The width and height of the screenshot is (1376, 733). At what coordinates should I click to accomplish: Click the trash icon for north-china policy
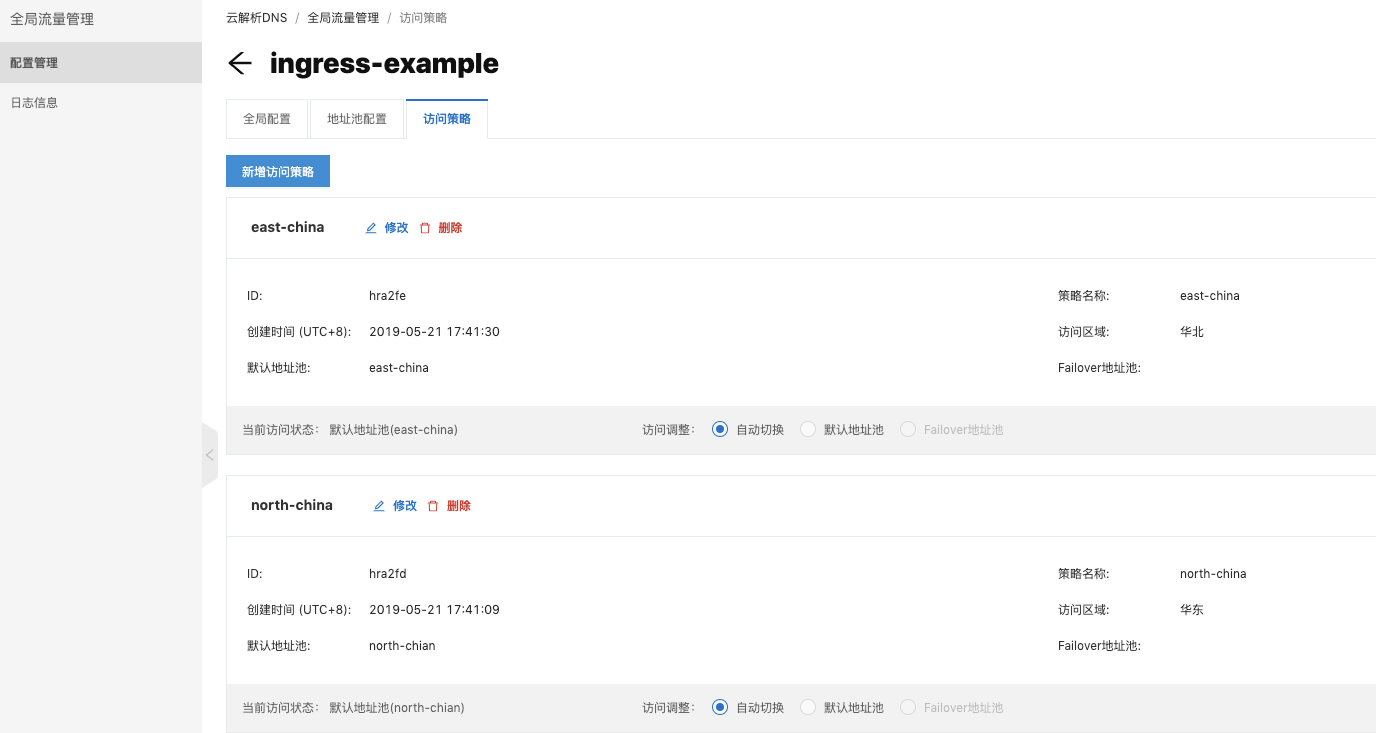[x=433, y=506]
